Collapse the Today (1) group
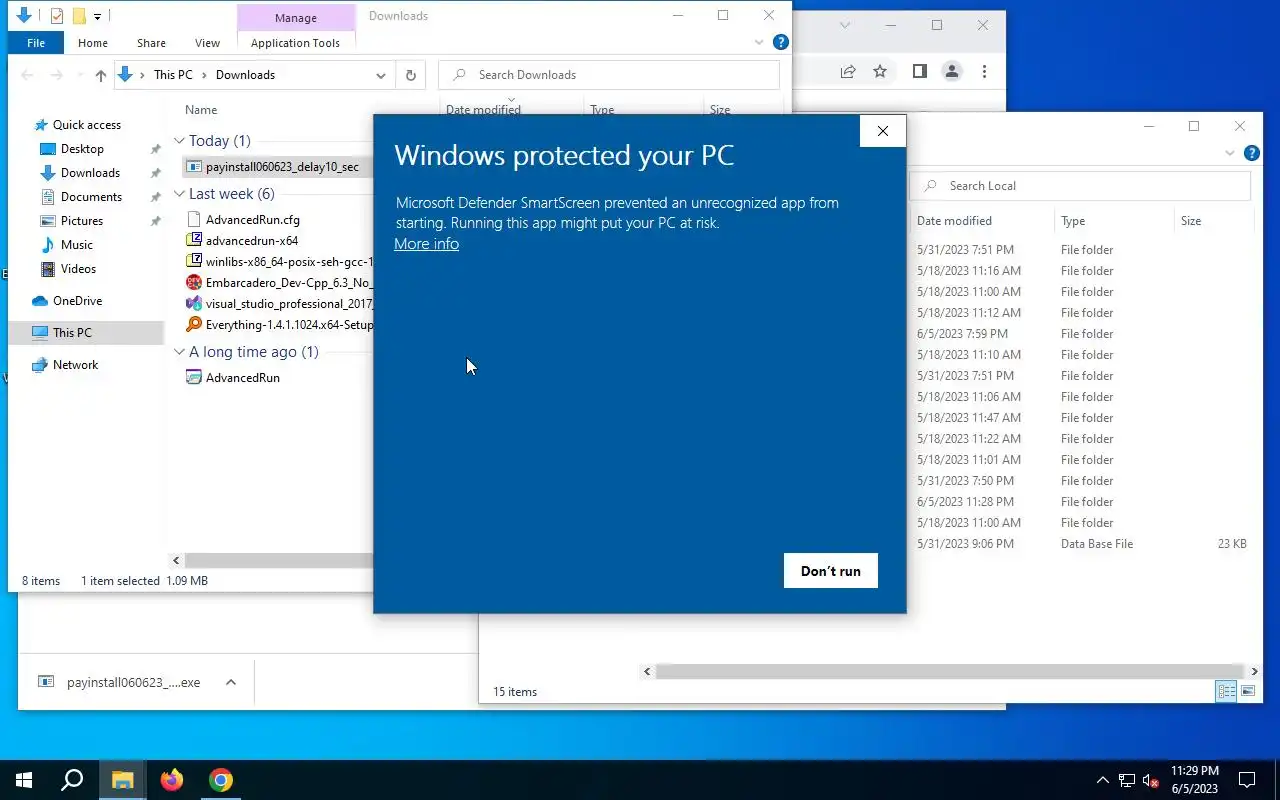The image size is (1280, 800). [x=179, y=141]
